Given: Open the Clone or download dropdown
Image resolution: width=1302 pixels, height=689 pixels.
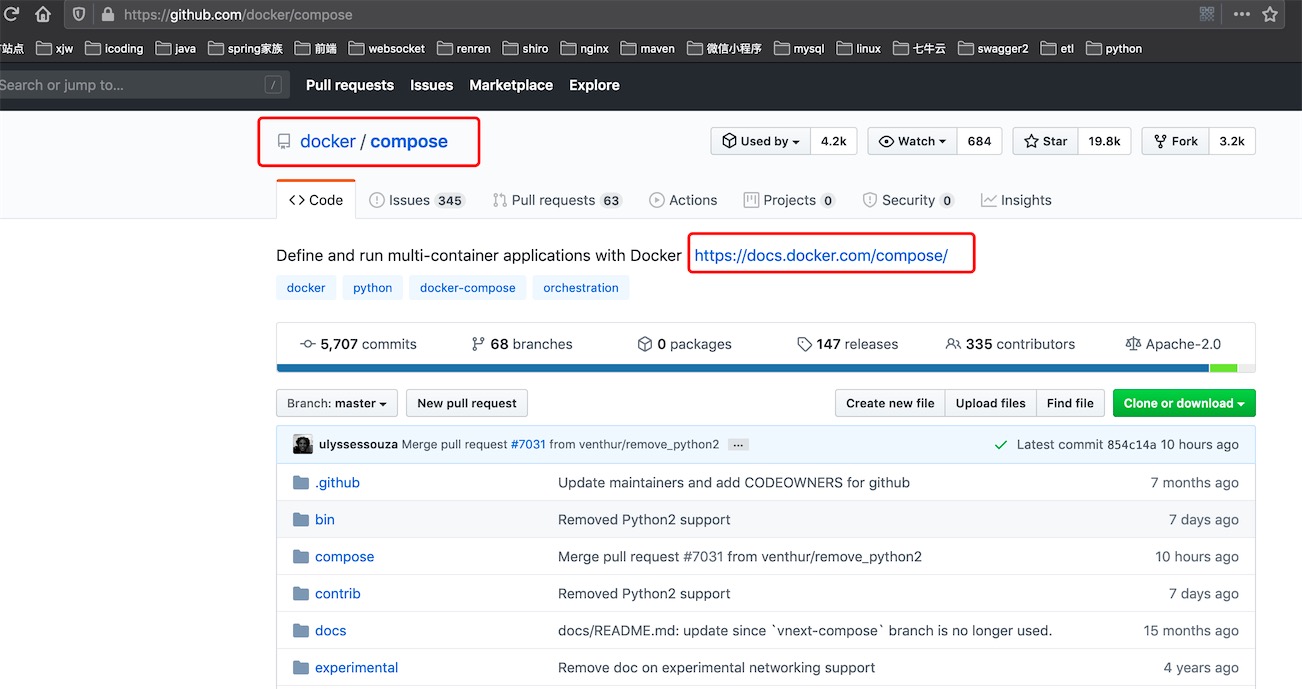Looking at the screenshot, I should pyautogui.click(x=1184, y=403).
